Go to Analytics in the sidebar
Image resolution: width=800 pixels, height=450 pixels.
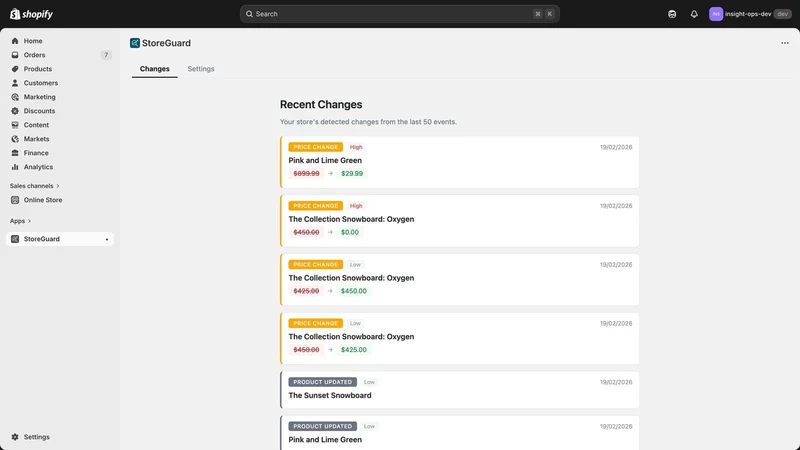[60, 167]
